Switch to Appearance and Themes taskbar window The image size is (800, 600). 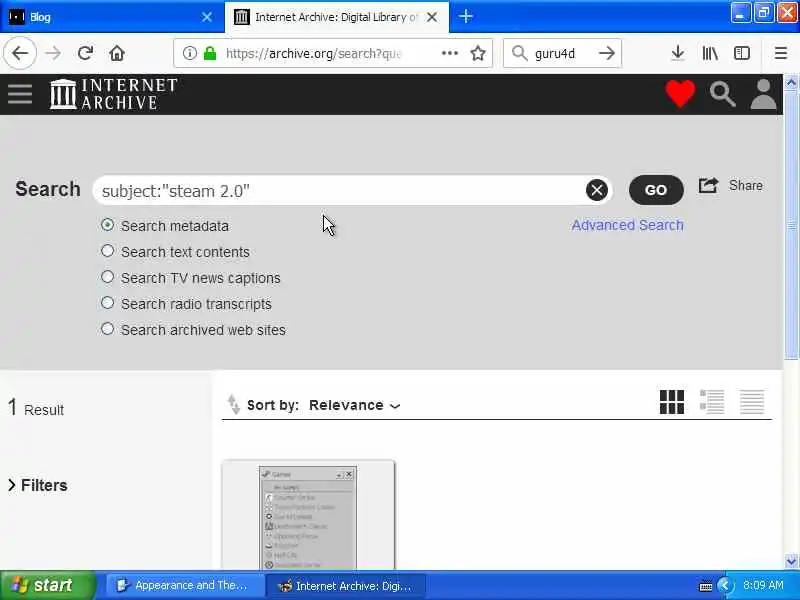pyautogui.click(x=184, y=585)
